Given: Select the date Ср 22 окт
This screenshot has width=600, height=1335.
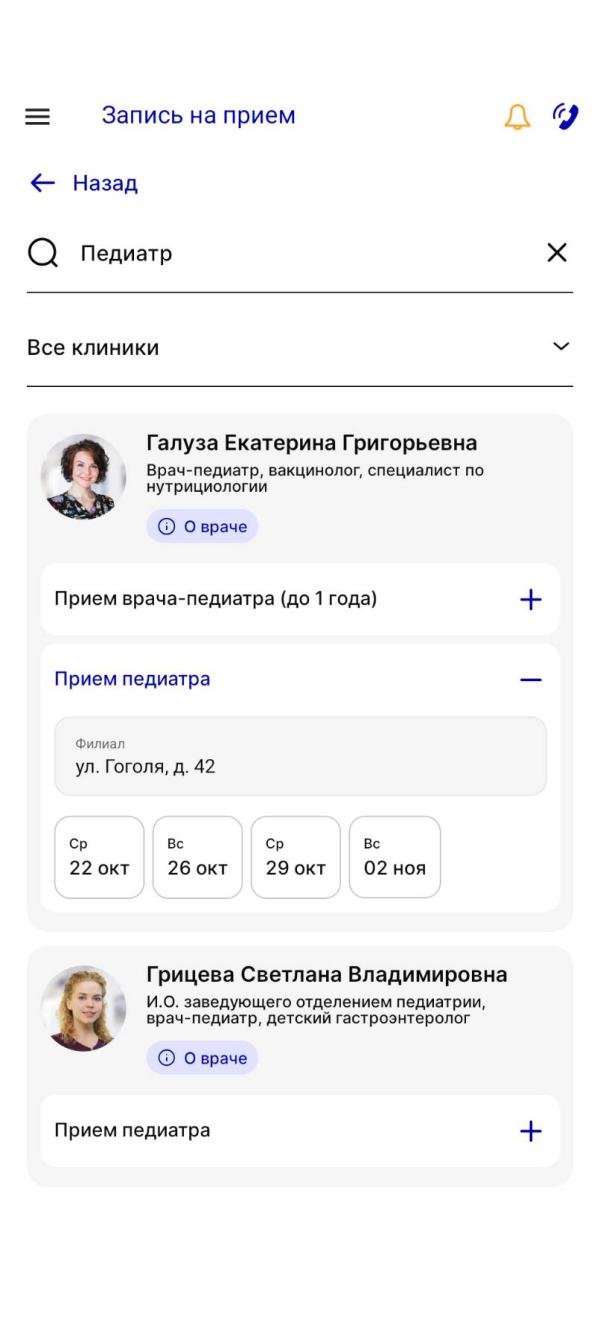Looking at the screenshot, I should tap(99, 857).
